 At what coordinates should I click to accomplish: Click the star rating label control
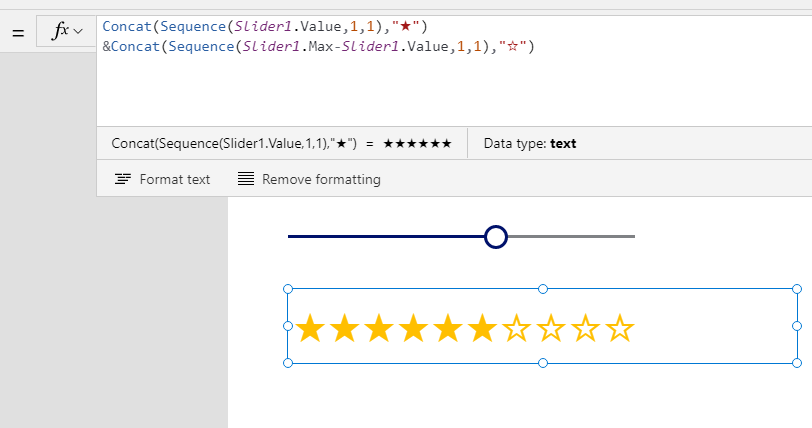click(542, 326)
